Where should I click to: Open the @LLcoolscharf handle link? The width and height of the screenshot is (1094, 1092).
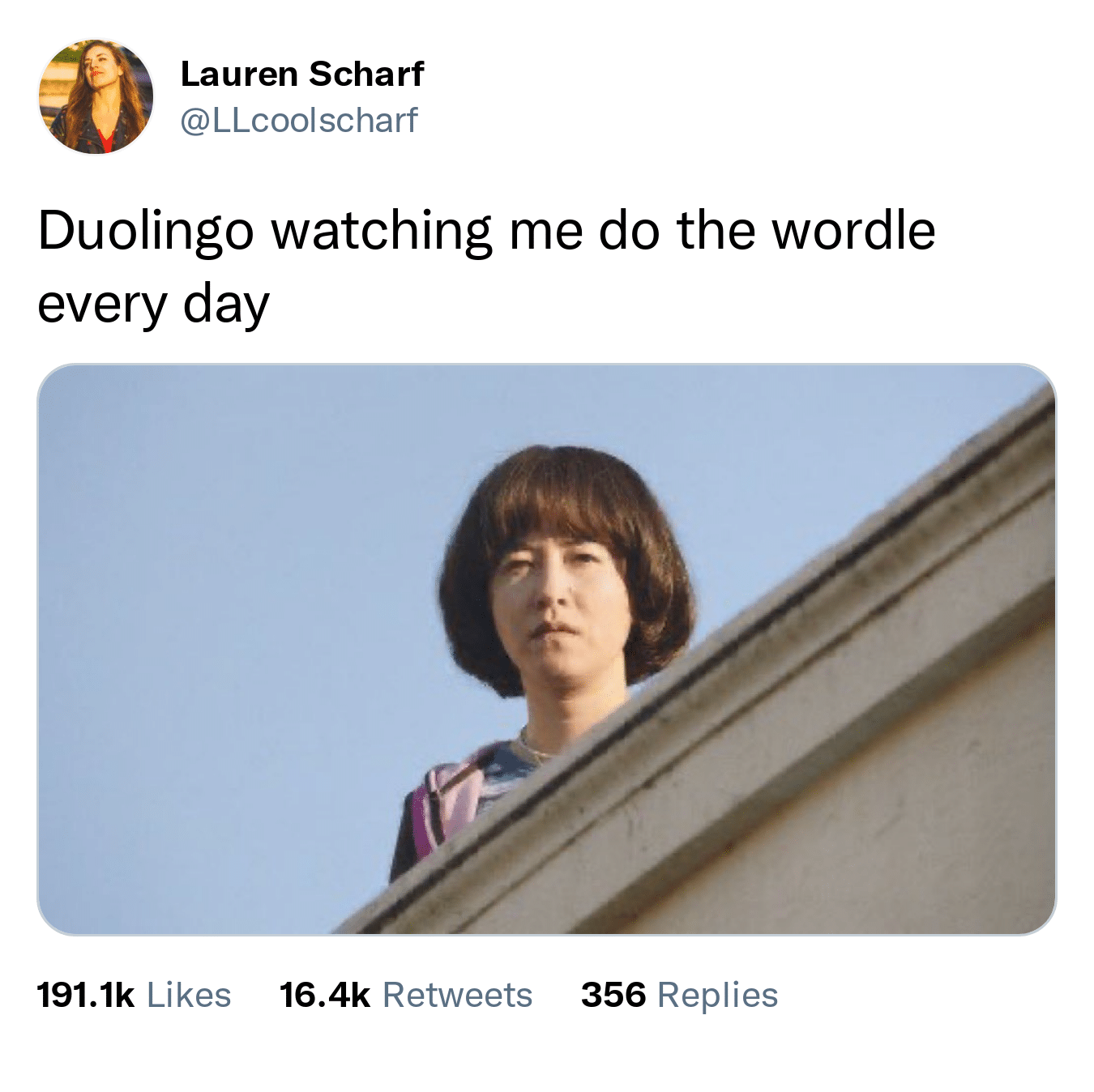(x=298, y=120)
